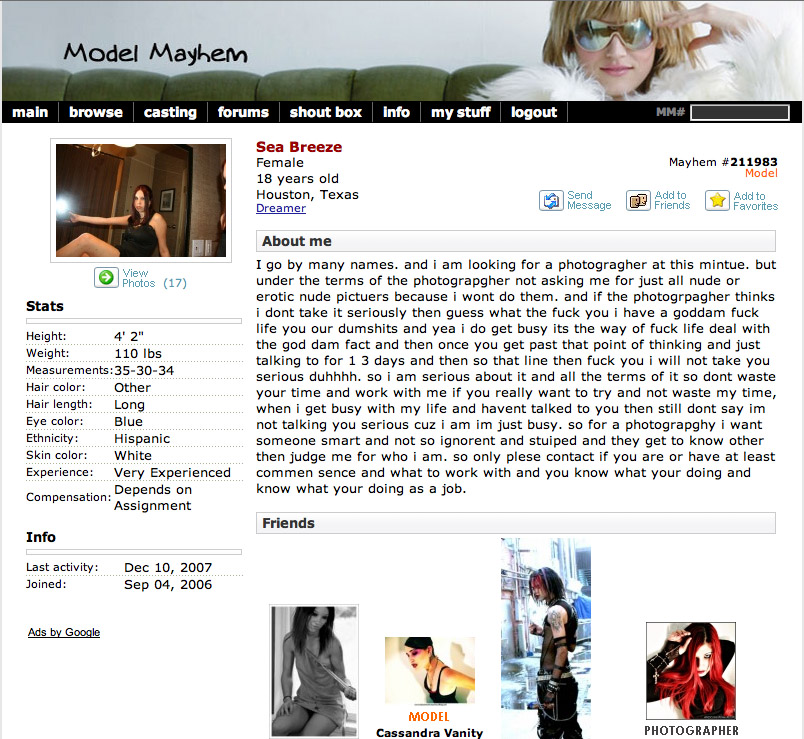The image size is (804, 739).
Task: Open Sea Breeze profile photo thumbnail
Action: (x=141, y=201)
